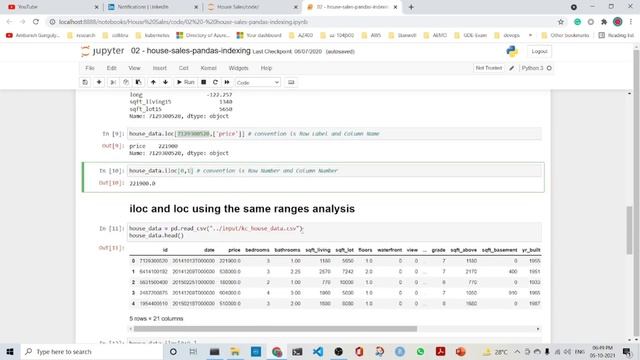Open the Cell menu in Jupyter

pyautogui.click(x=184, y=68)
